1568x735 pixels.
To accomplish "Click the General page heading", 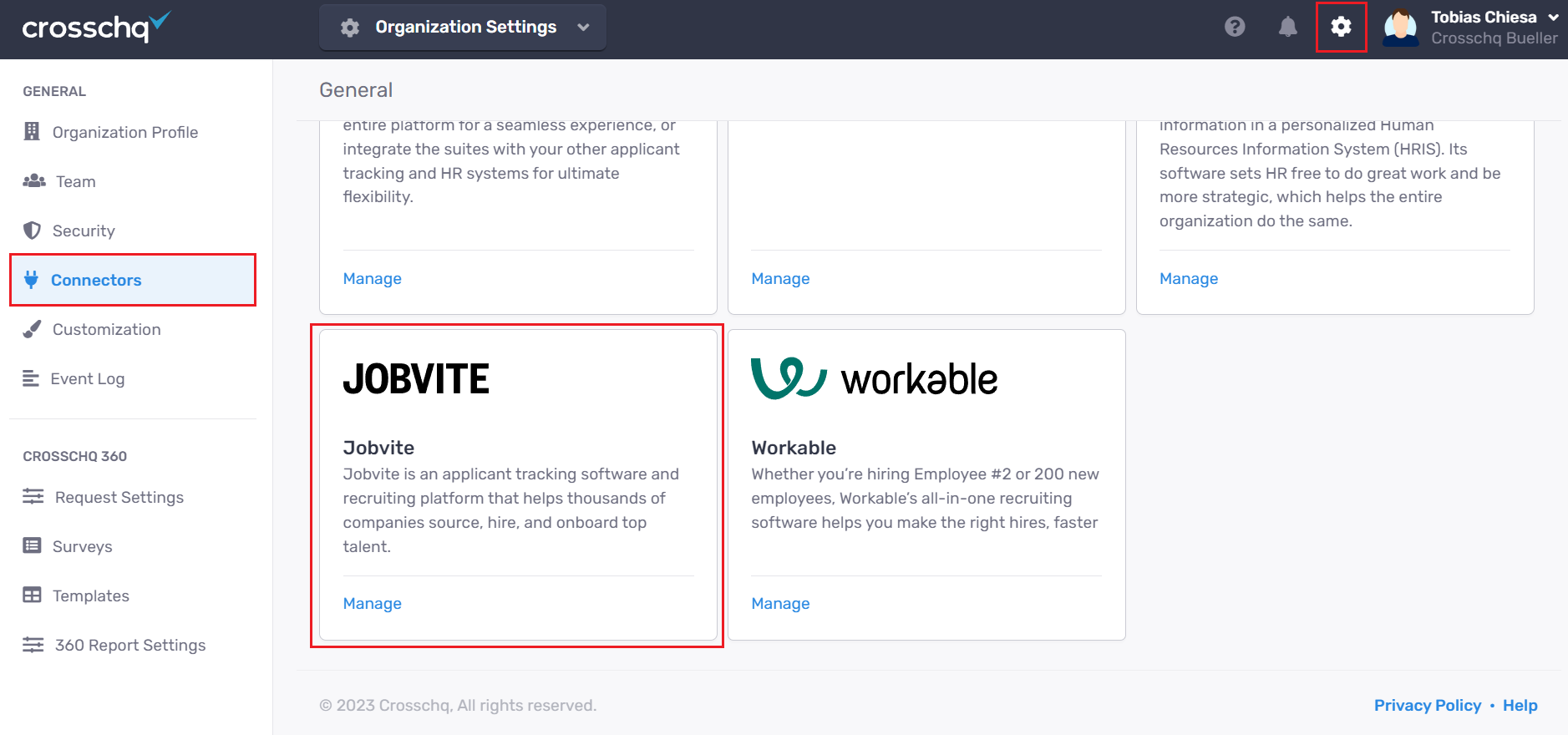I will coord(356,89).
